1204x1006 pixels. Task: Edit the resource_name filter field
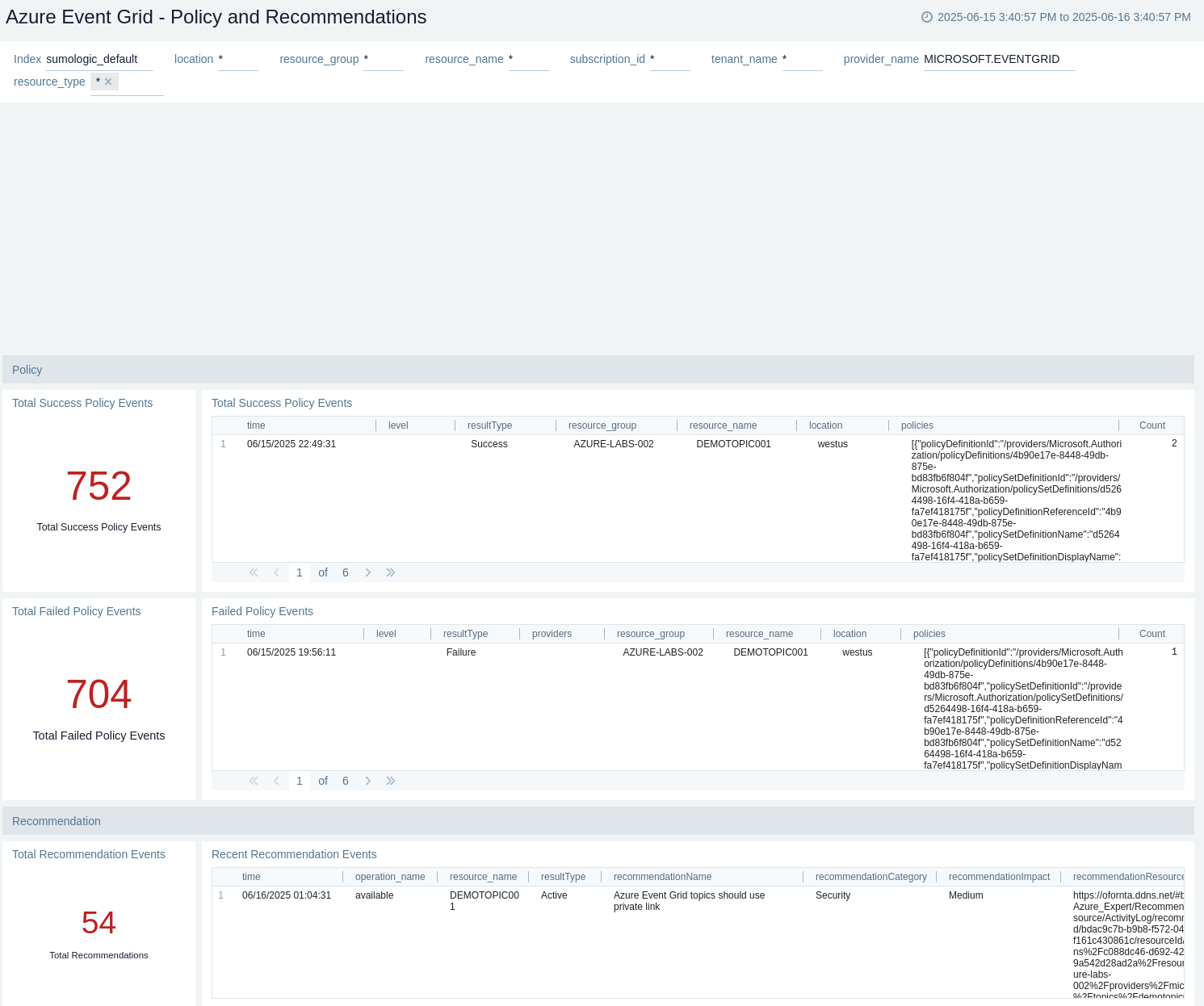529,60
